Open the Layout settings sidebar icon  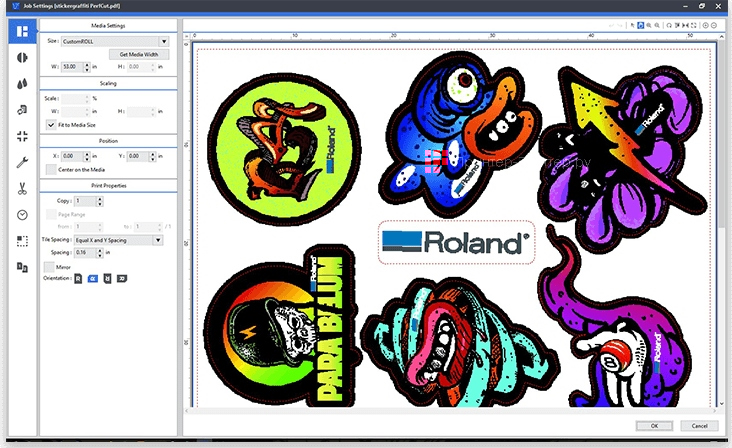20,31
